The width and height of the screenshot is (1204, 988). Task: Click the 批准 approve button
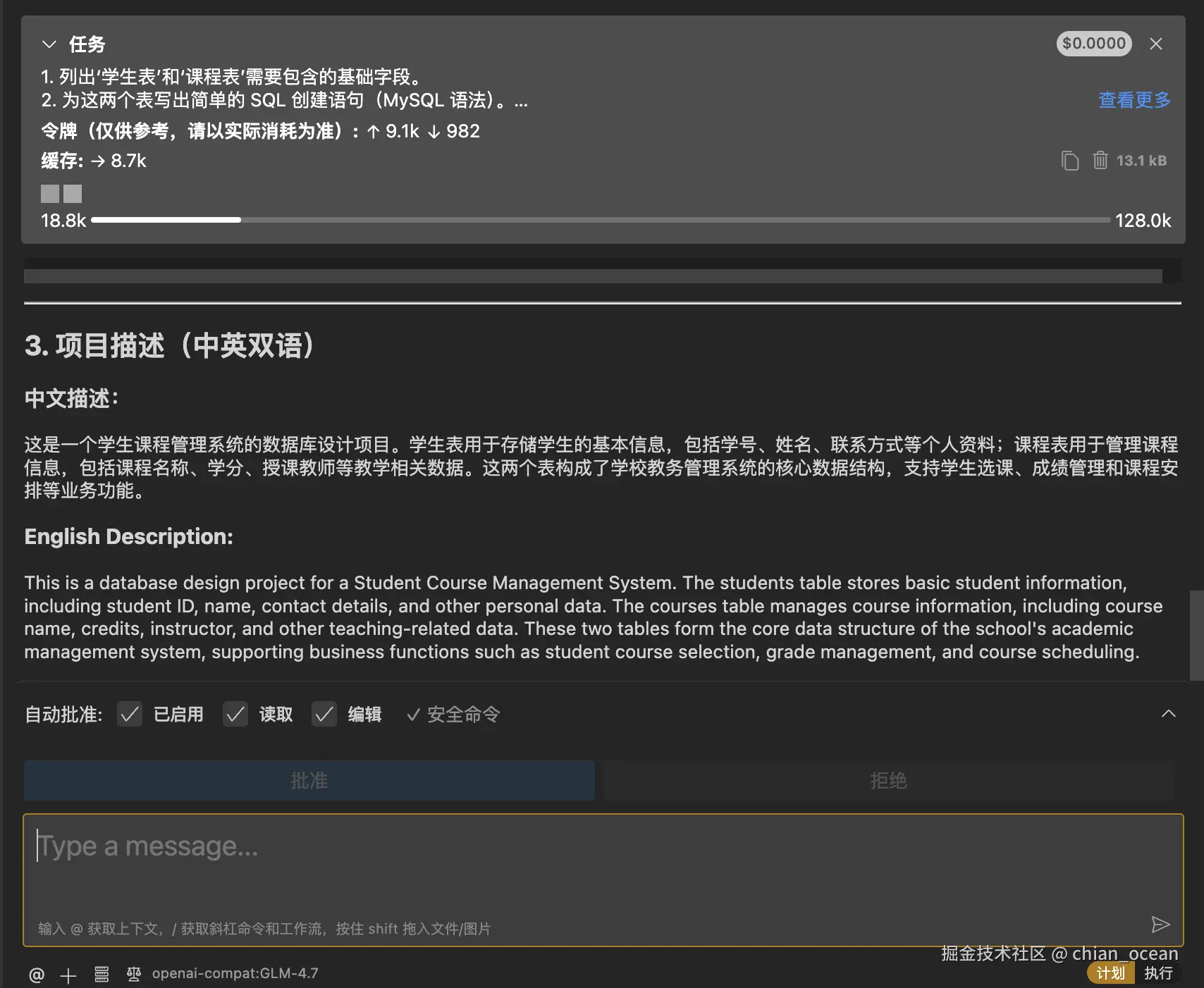309,780
